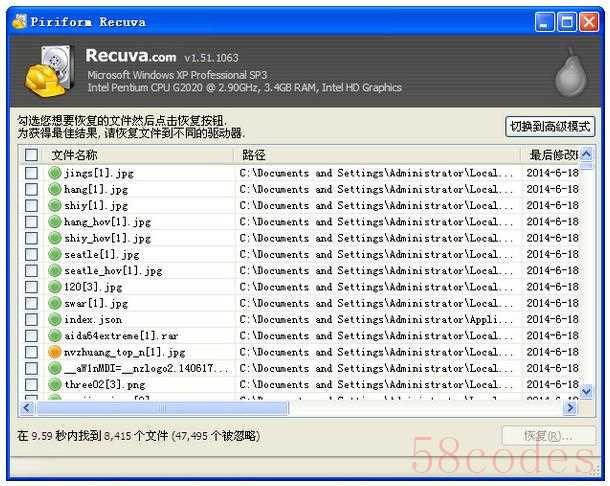Click the Recuva.com header title
610x486 pixels.
[x=131, y=56]
